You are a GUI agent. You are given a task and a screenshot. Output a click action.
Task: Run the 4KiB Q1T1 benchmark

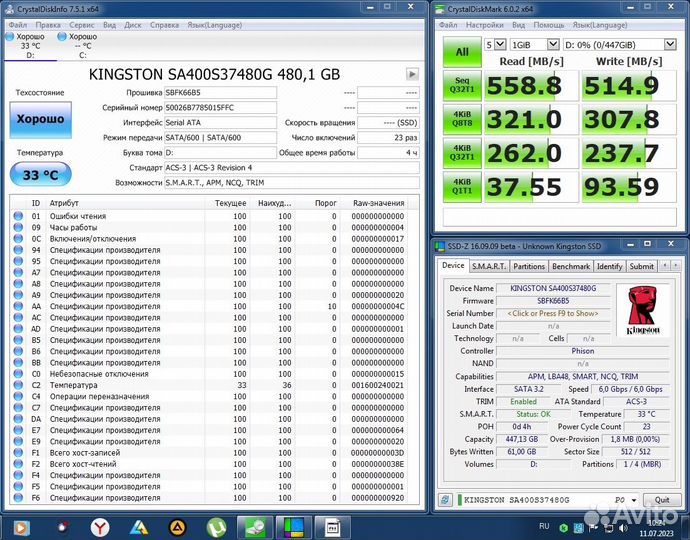click(x=462, y=187)
